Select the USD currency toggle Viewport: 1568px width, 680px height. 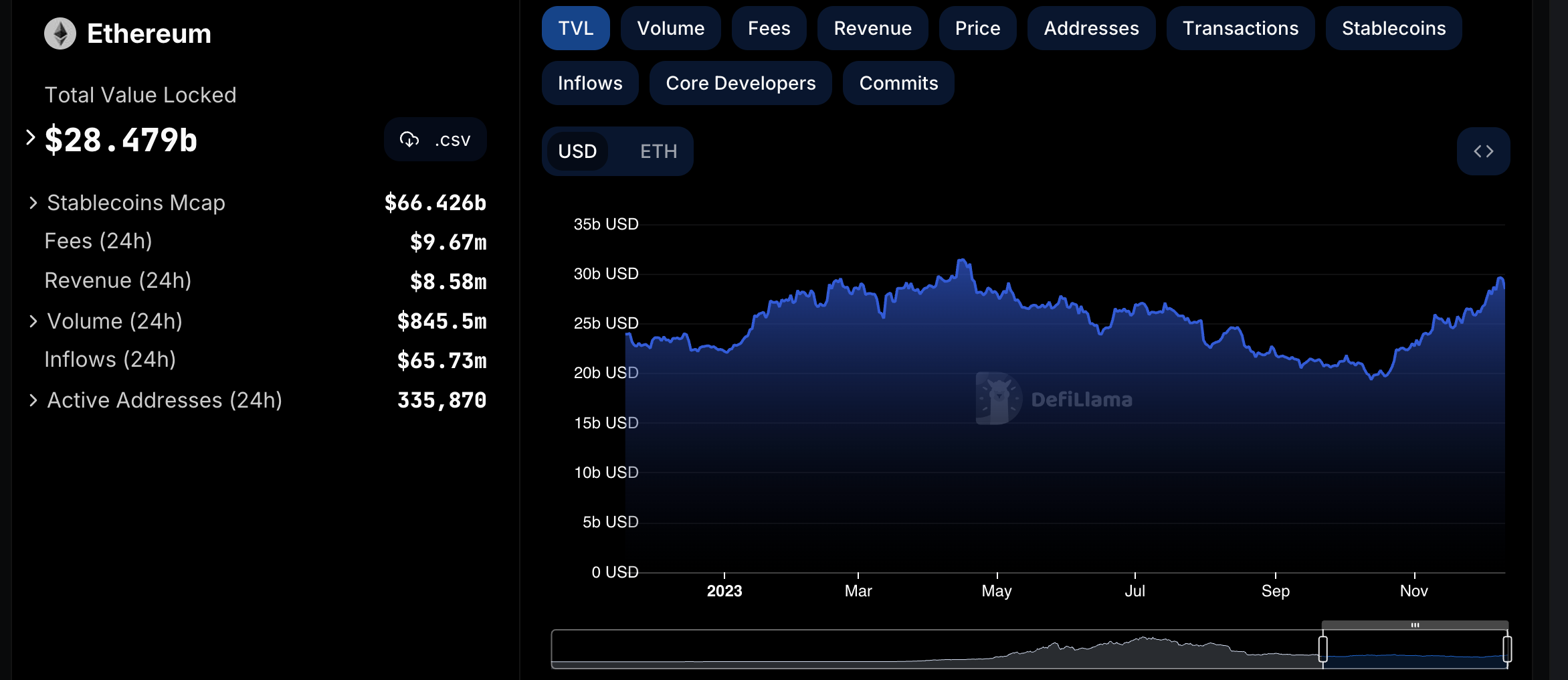(578, 151)
